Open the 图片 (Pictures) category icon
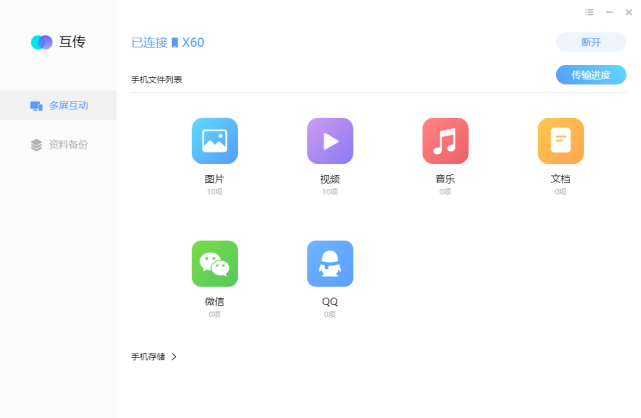 click(x=215, y=141)
